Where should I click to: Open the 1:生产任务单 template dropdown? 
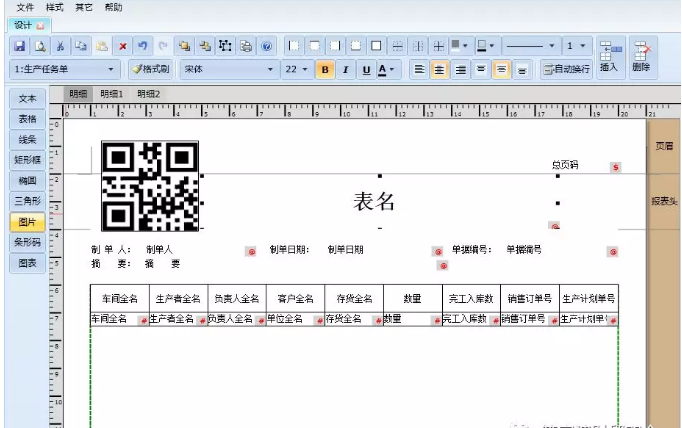(110, 70)
